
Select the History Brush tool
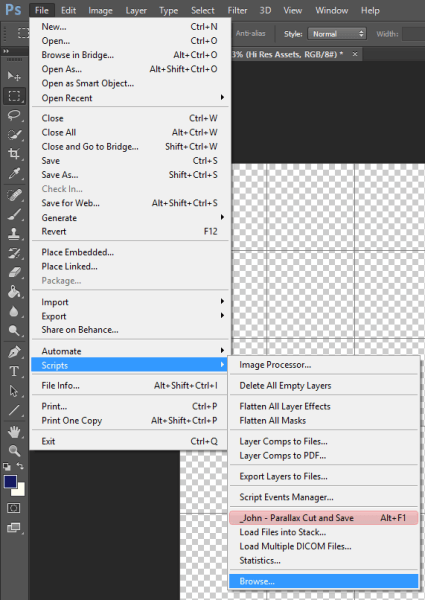click(14, 253)
